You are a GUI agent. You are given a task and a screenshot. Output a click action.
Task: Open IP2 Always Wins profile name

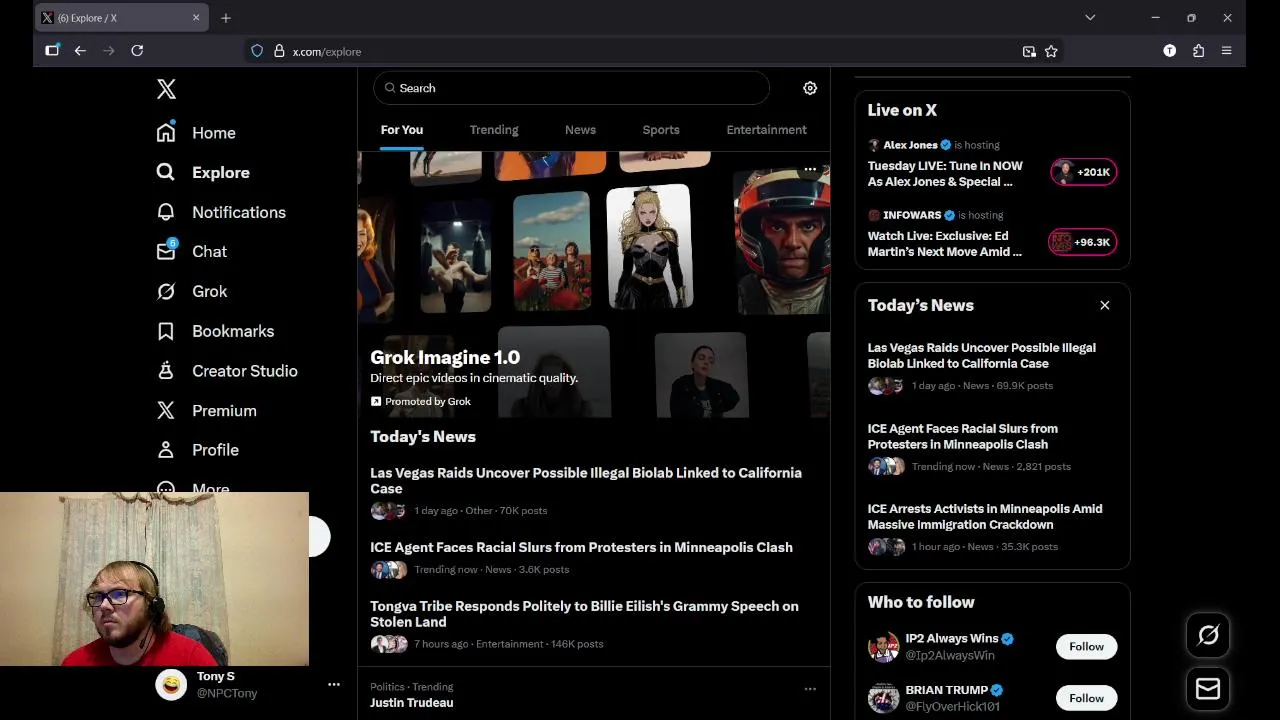pos(951,638)
